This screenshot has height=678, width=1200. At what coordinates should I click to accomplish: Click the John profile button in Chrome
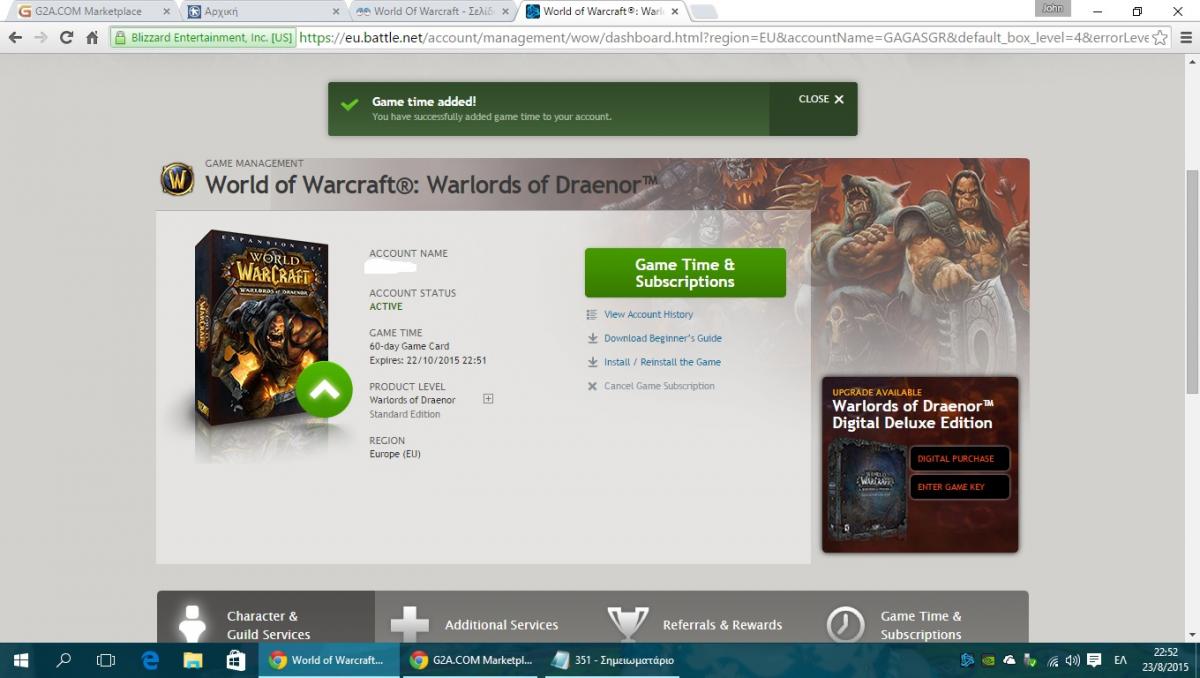[1053, 8]
